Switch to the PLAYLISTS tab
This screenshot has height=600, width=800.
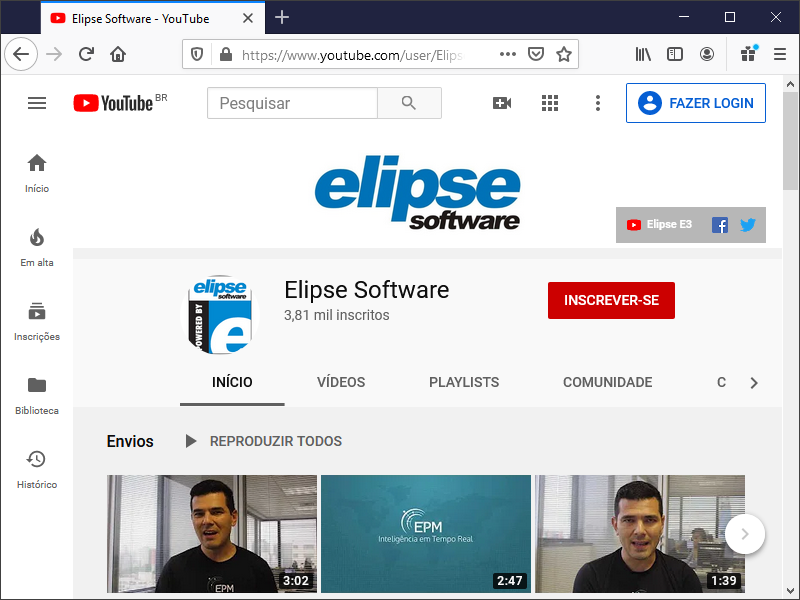[x=464, y=382]
